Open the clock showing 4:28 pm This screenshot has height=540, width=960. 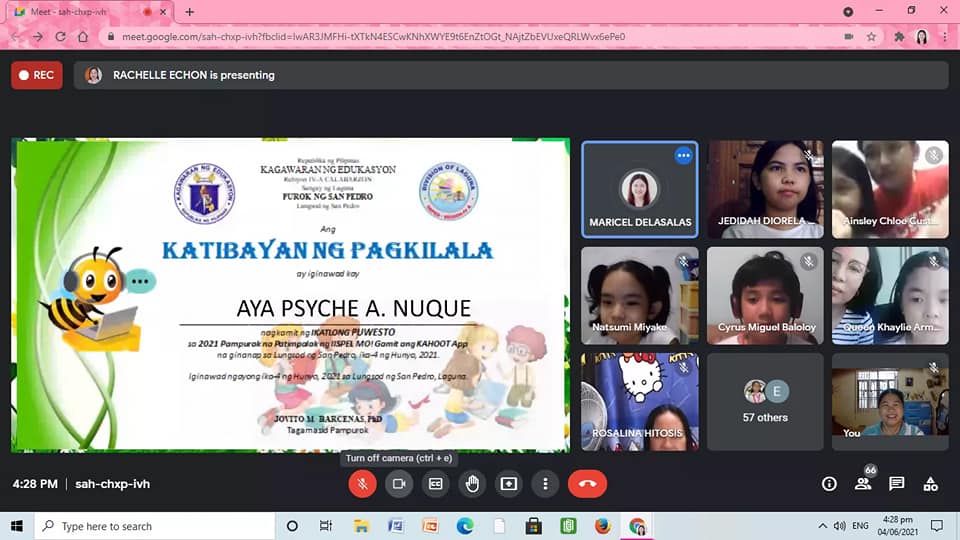[x=898, y=526]
